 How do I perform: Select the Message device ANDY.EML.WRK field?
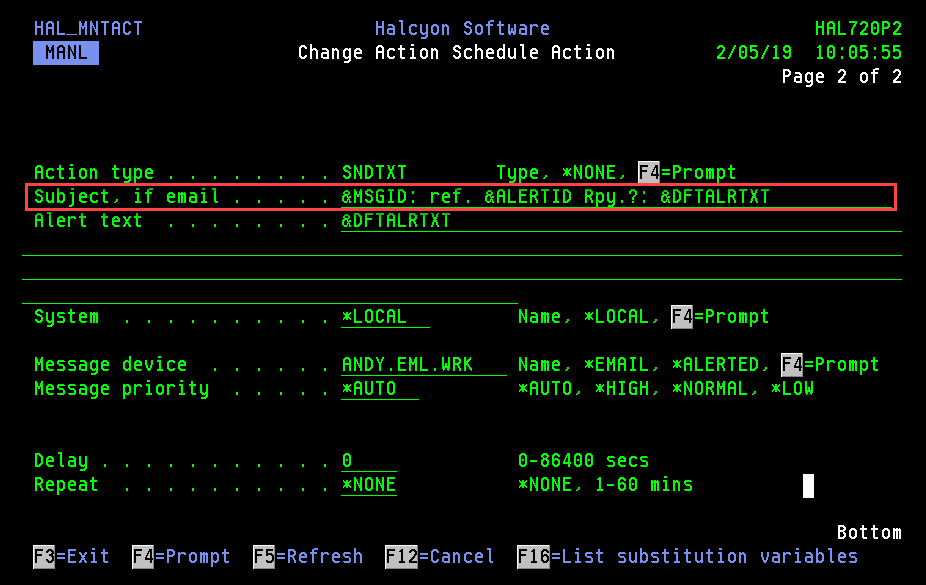click(x=423, y=365)
